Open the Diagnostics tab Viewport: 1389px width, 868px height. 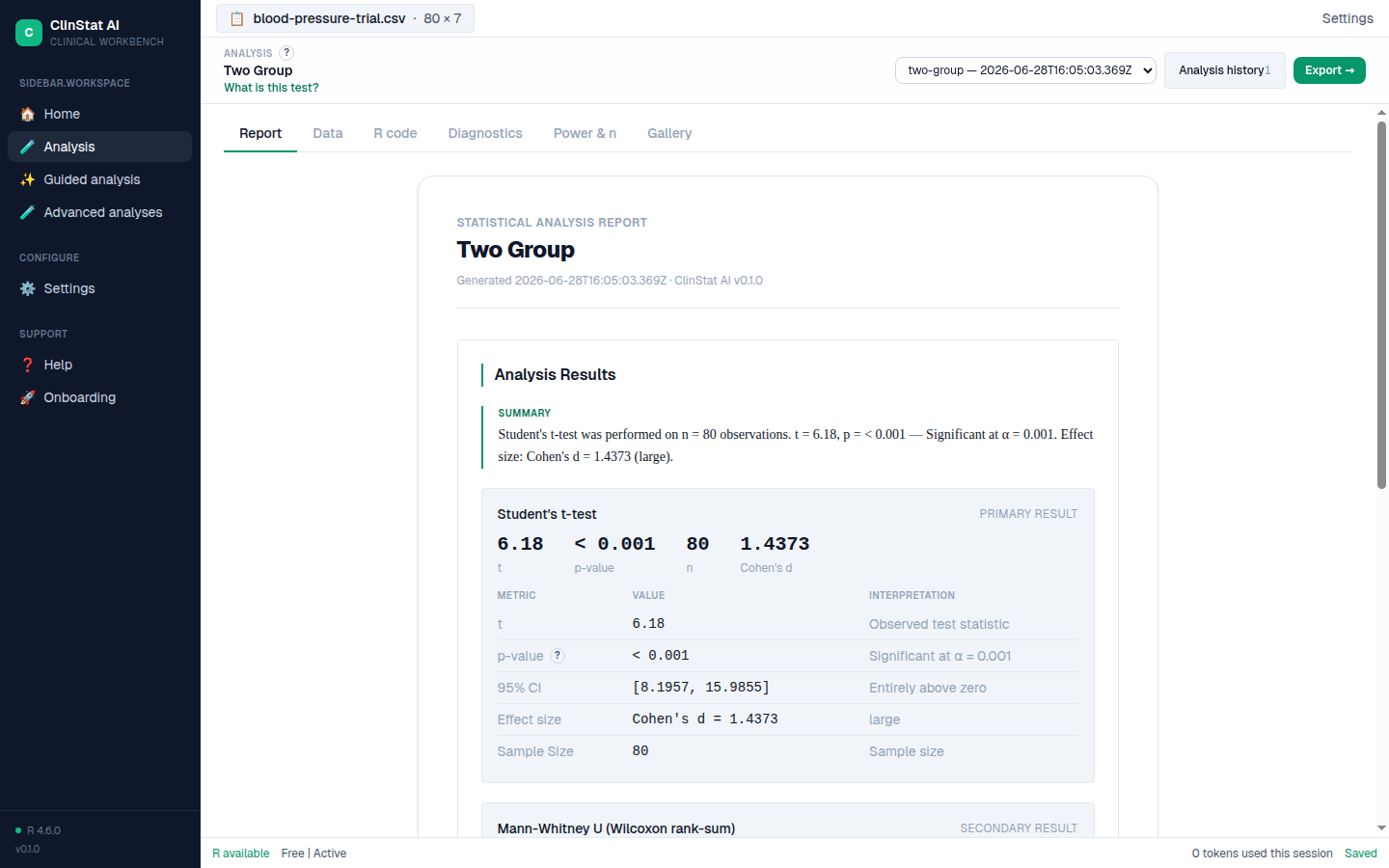[x=485, y=133]
